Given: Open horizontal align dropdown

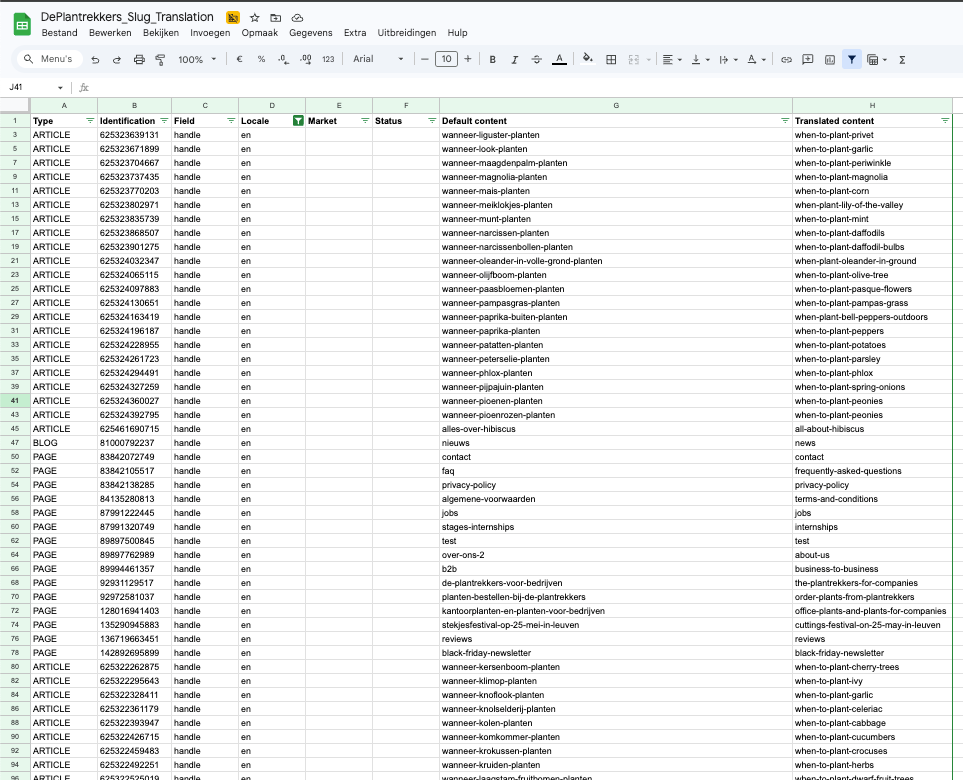Looking at the screenshot, I should click(x=673, y=60).
